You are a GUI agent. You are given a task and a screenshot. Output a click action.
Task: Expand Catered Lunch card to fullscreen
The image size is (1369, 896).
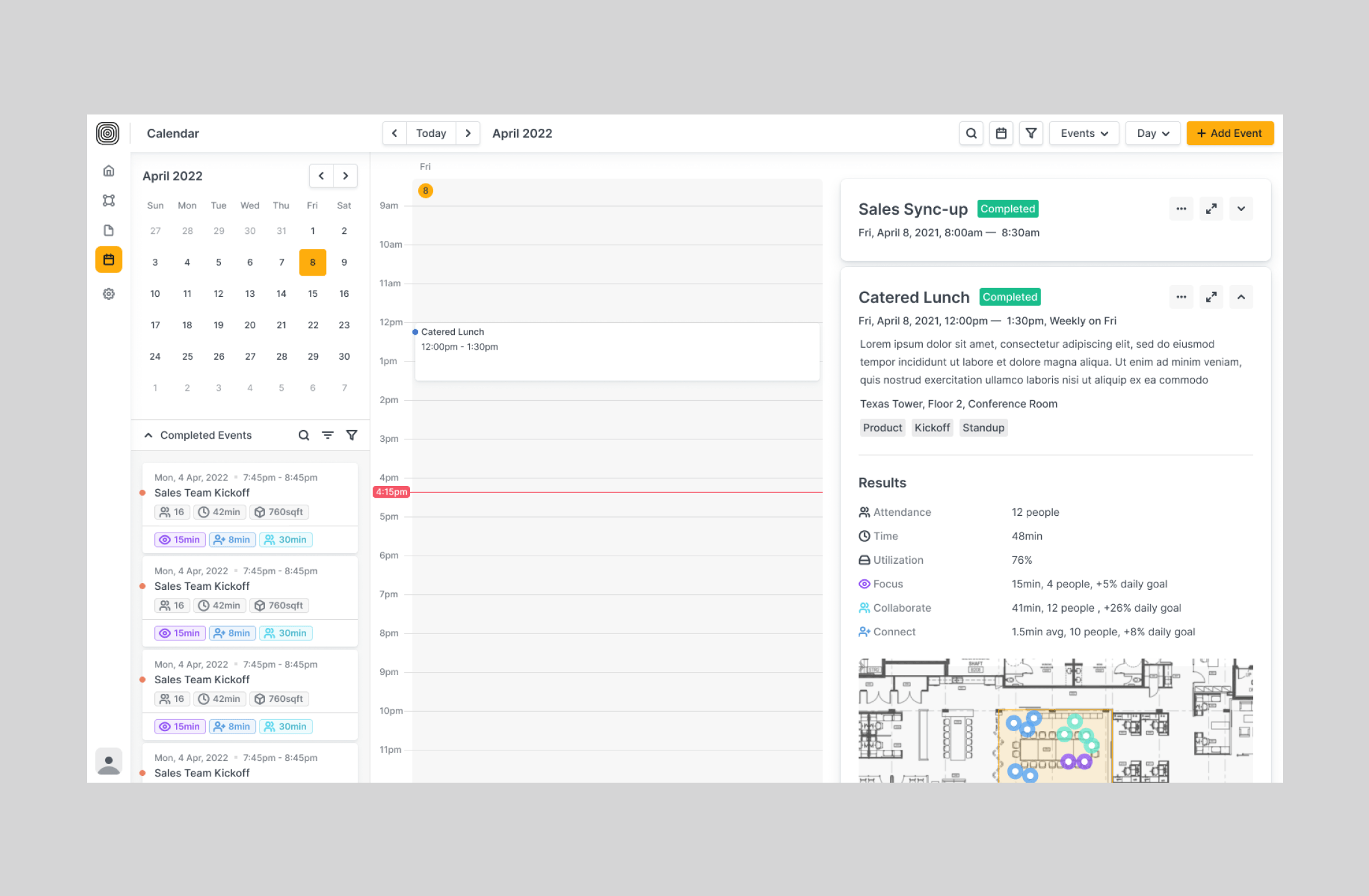[x=1211, y=297]
